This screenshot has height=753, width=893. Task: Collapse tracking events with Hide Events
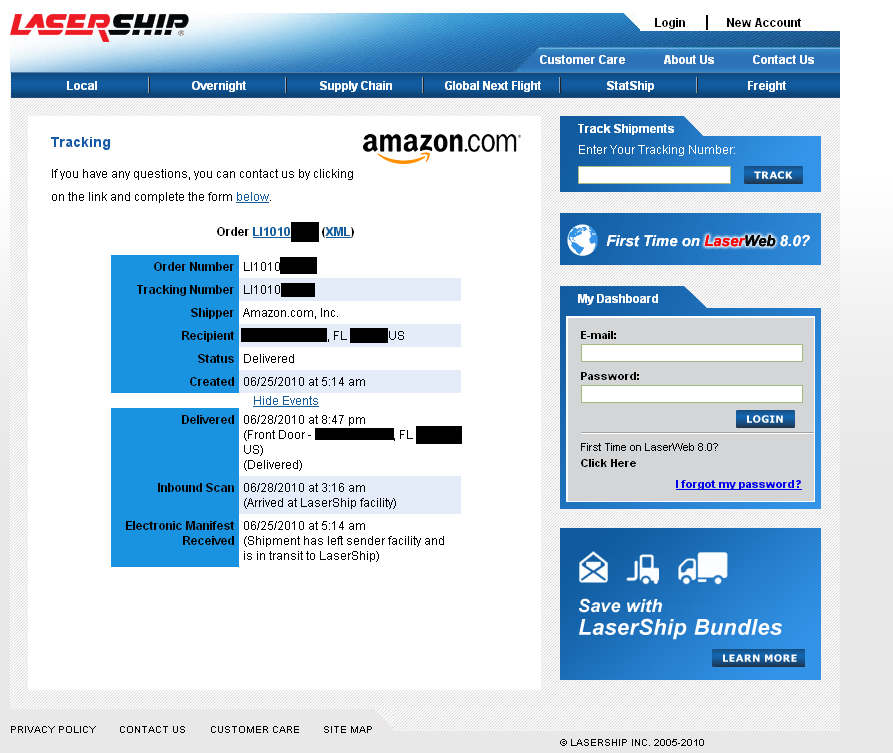tap(285, 401)
